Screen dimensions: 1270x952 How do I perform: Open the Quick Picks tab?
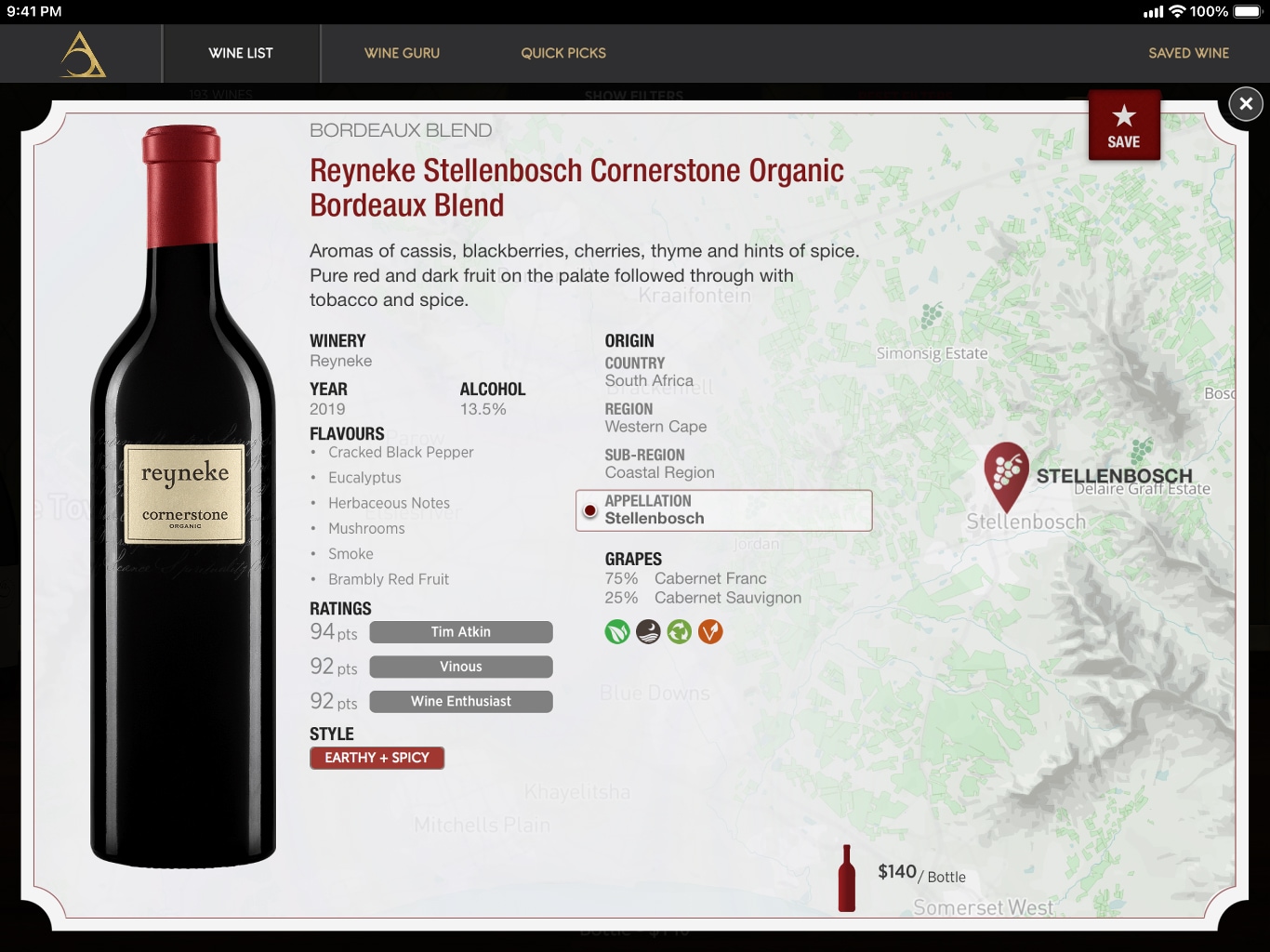click(x=563, y=53)
